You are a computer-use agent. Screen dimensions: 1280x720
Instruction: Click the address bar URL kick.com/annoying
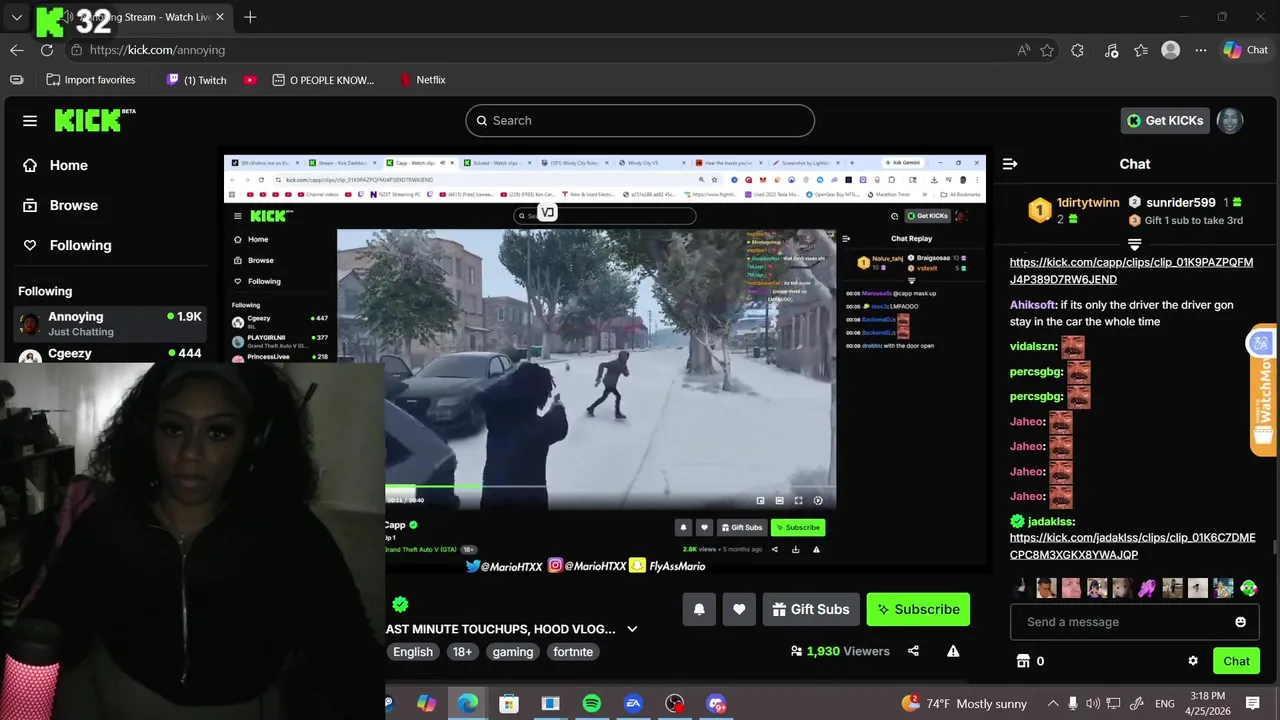tap(157, 50)
